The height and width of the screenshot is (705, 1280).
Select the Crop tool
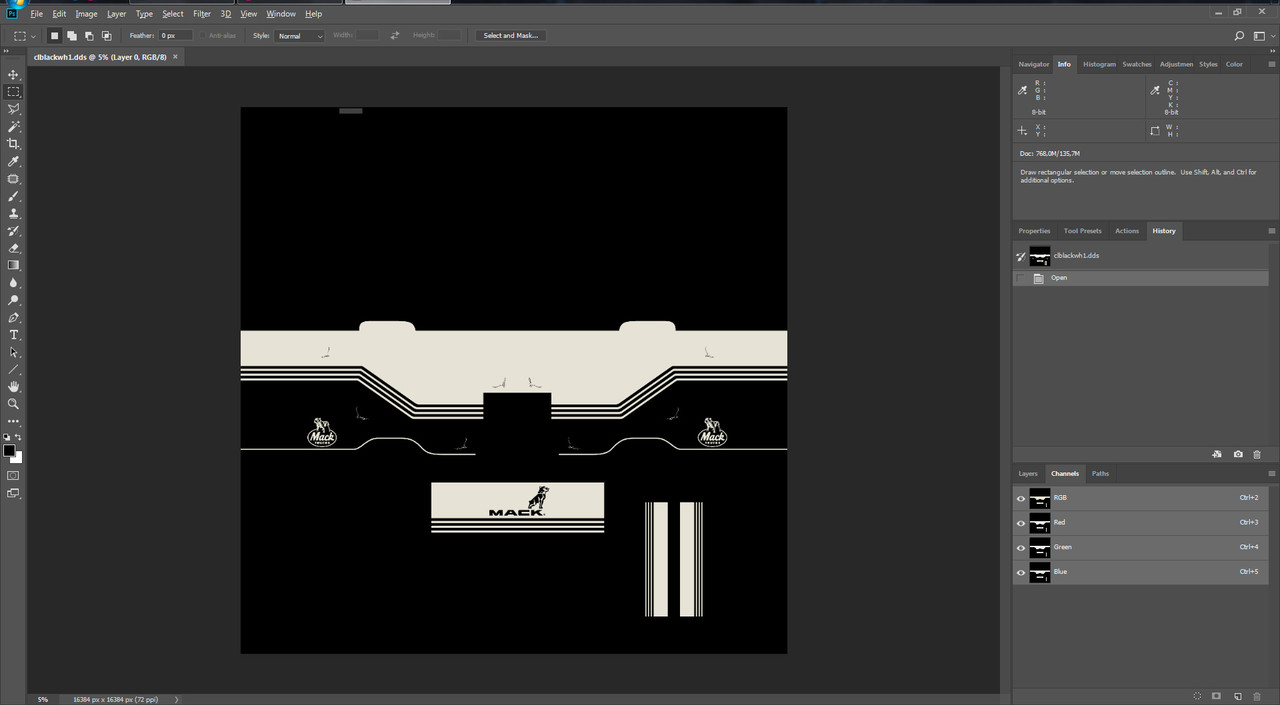[x=14, y=144]
